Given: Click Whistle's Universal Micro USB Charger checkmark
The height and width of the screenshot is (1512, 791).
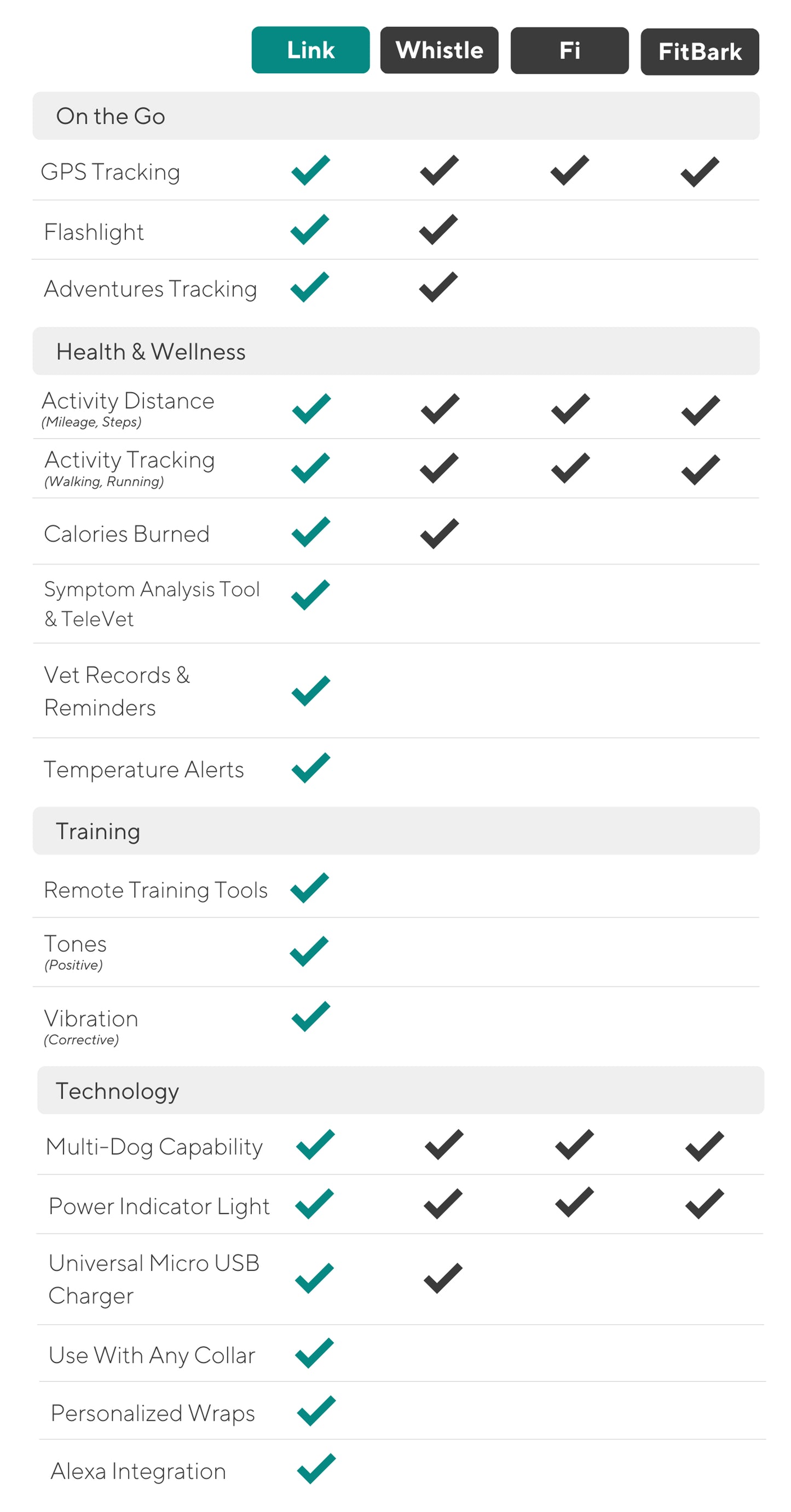Looking at the screenshot, I should 443,1278.
